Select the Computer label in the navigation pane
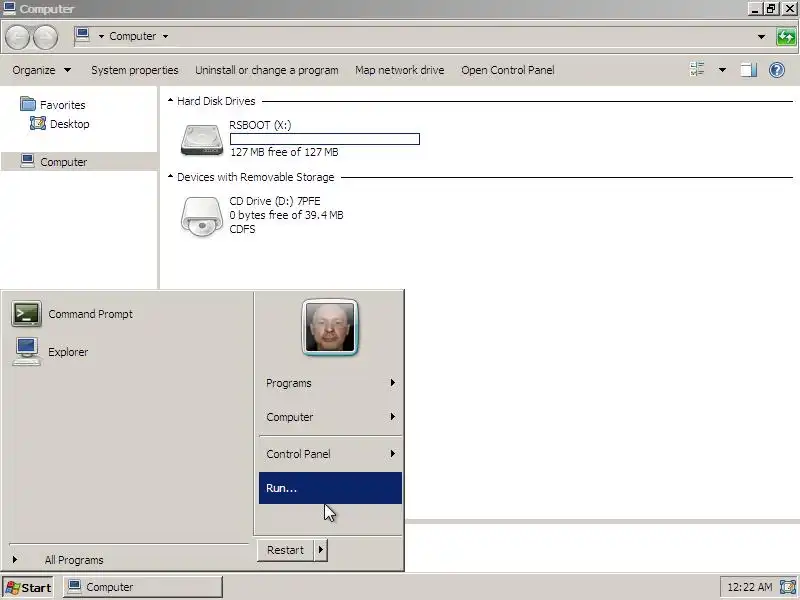The image size is (800, 600). coord(64,162)
